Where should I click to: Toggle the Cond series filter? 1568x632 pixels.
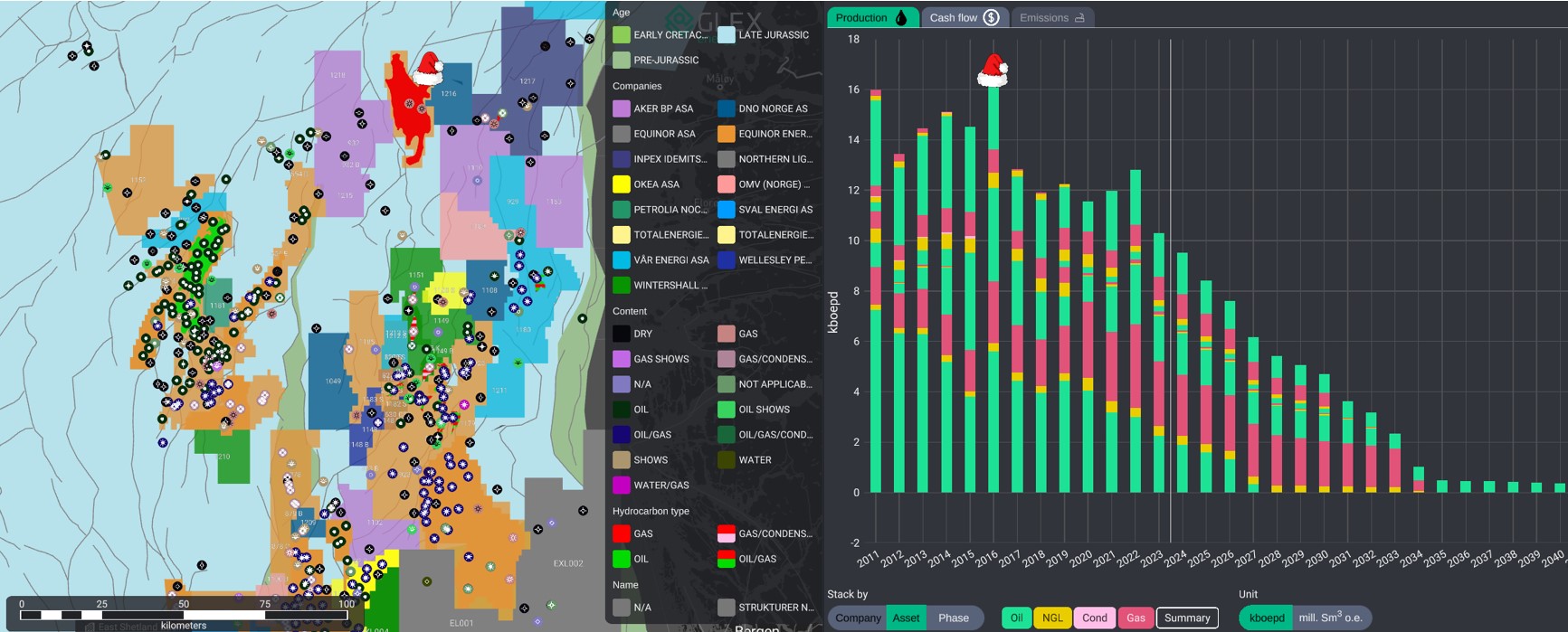(1094, 618)
